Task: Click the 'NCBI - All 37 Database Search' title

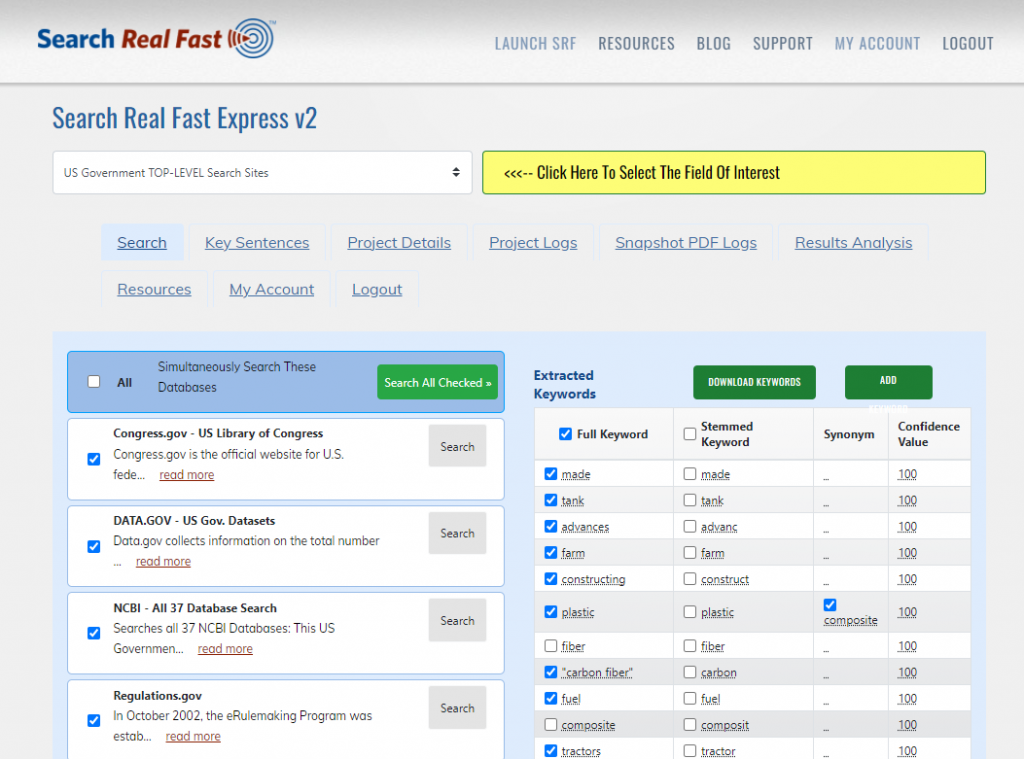Action: click(195, 608)
